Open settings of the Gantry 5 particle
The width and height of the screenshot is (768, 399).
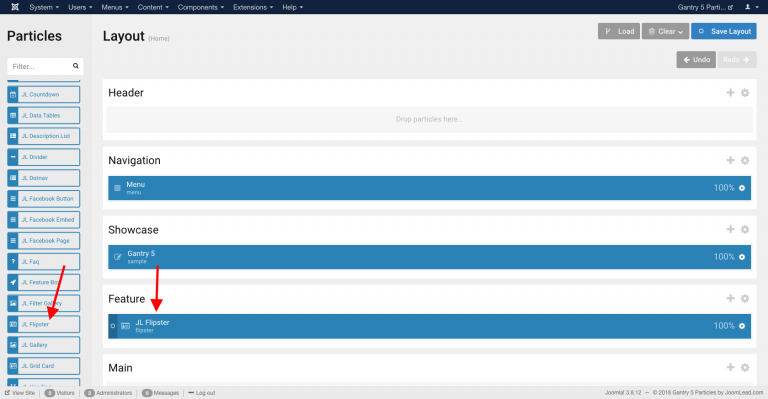pos(742,257)
